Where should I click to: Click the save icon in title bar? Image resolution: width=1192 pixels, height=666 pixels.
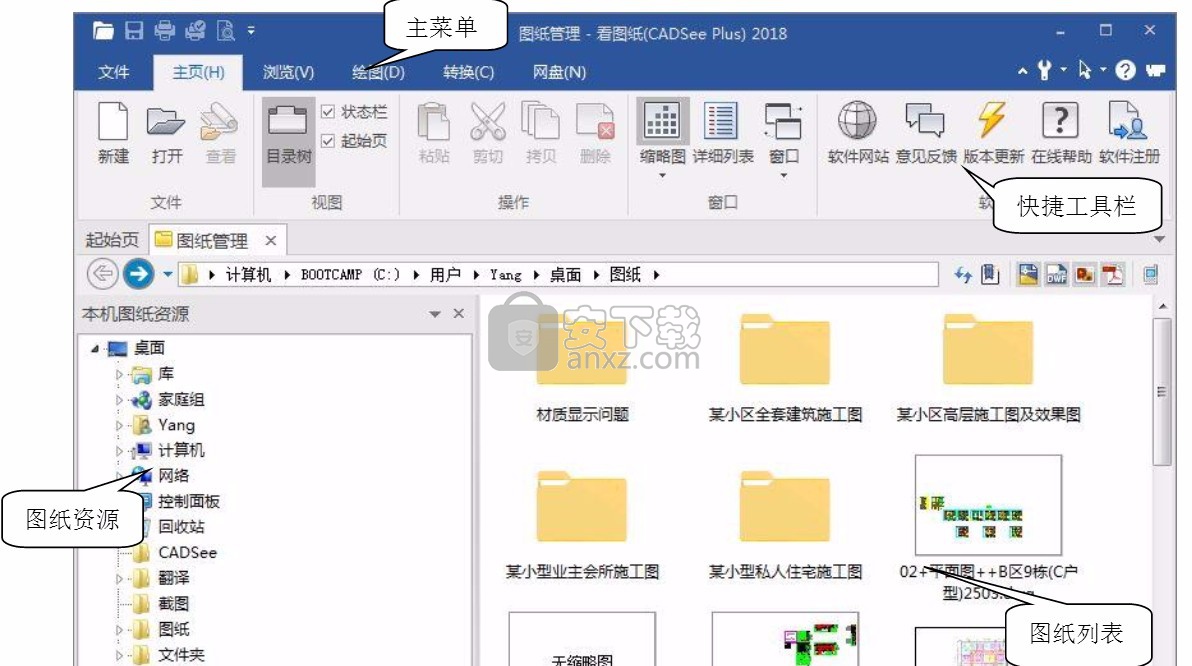(134, 30)
